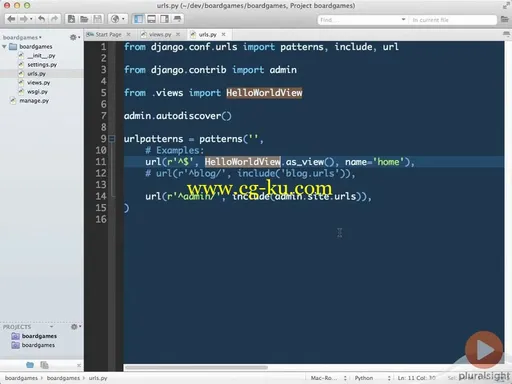Switch to the Start Page tab
Screen dimensions: 512x384
coord(108,34)
